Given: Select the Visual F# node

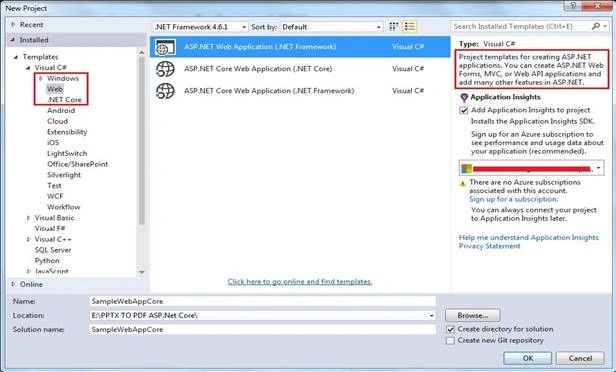Looking at the screenshot, I should (x=50, y=228).
